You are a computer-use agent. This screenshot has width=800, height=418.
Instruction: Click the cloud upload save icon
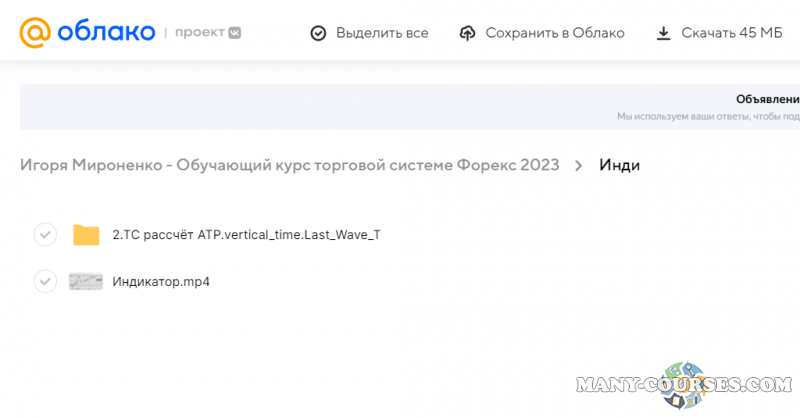(x=467, y=33)
